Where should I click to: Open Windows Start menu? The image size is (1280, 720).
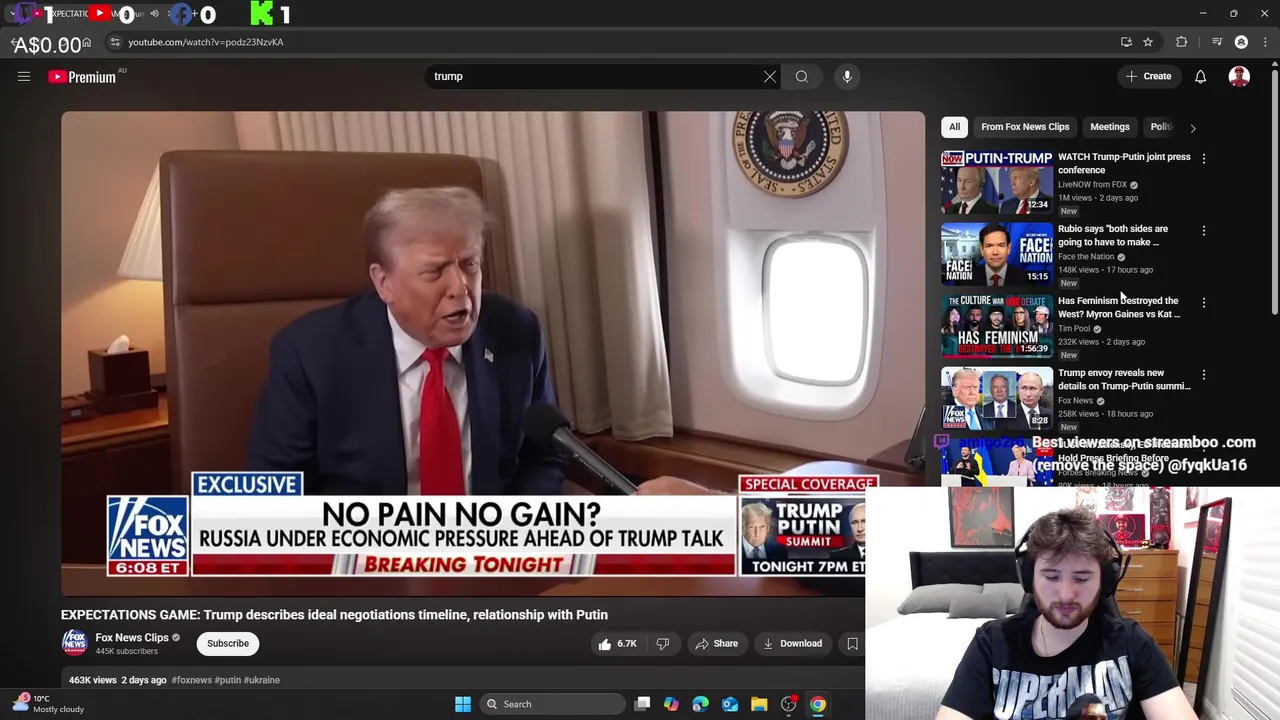pyautogui.click(x=463, y=704)
